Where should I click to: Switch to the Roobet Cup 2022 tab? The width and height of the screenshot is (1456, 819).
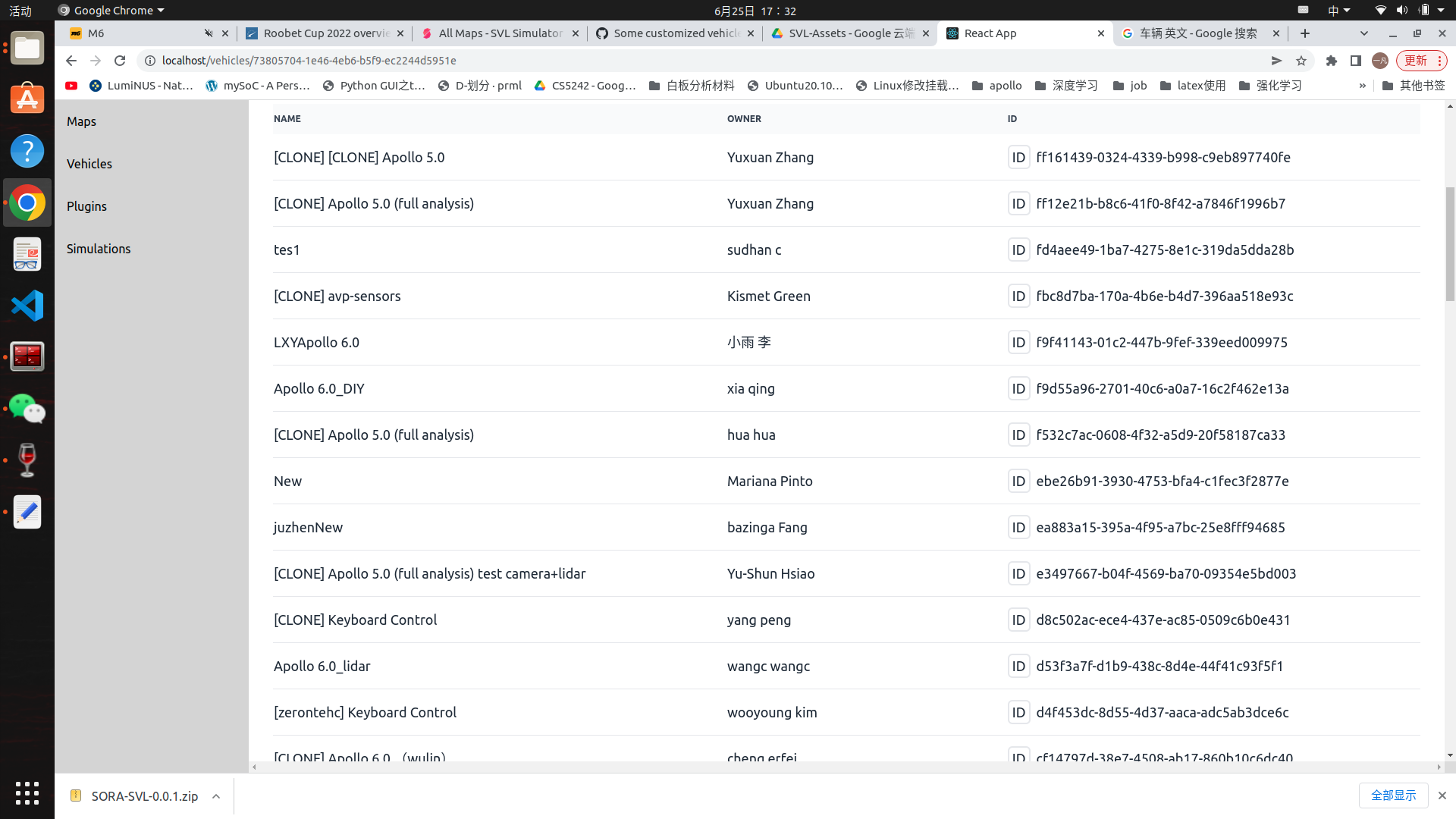[x=325, y=33]
